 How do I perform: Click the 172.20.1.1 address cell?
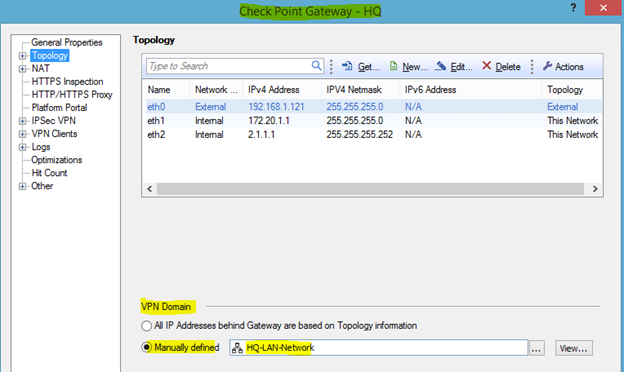tap(269, 121)
